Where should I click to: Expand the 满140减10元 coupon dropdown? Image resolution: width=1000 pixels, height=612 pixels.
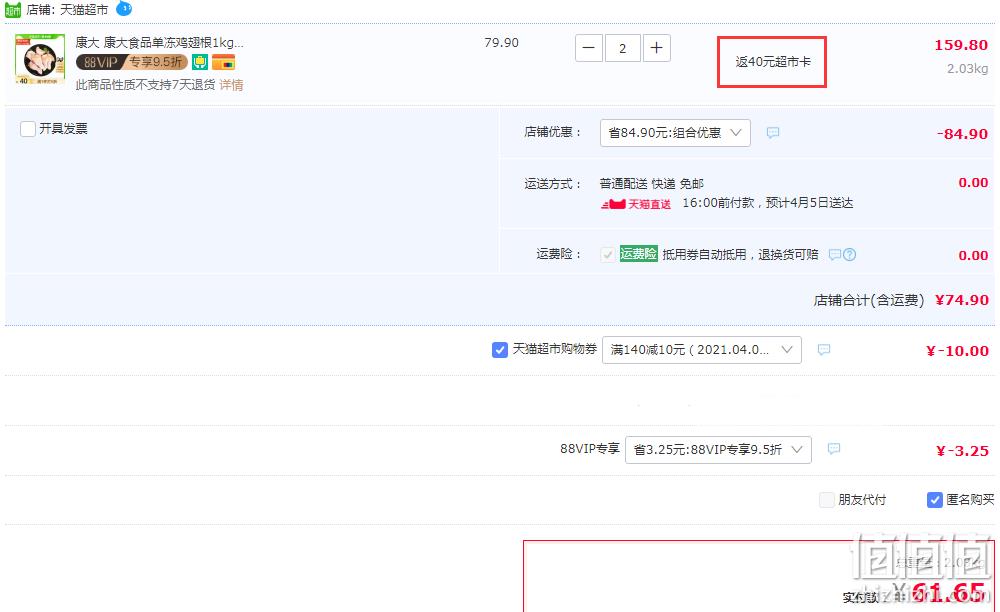pyautogui.click(x=702, y=350)
